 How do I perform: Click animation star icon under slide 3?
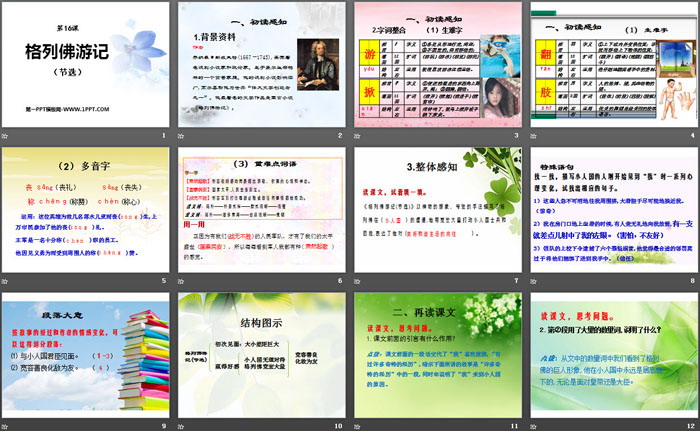click(358, 135)
